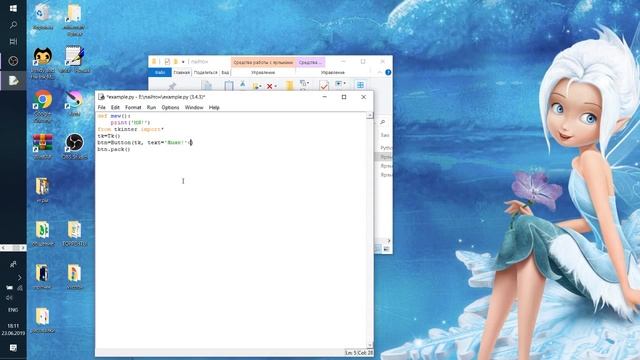The image size is (640, 360).
Task: Select the purple Средства contextual tab
Action: pyautogui.click(x=310, y=62)
